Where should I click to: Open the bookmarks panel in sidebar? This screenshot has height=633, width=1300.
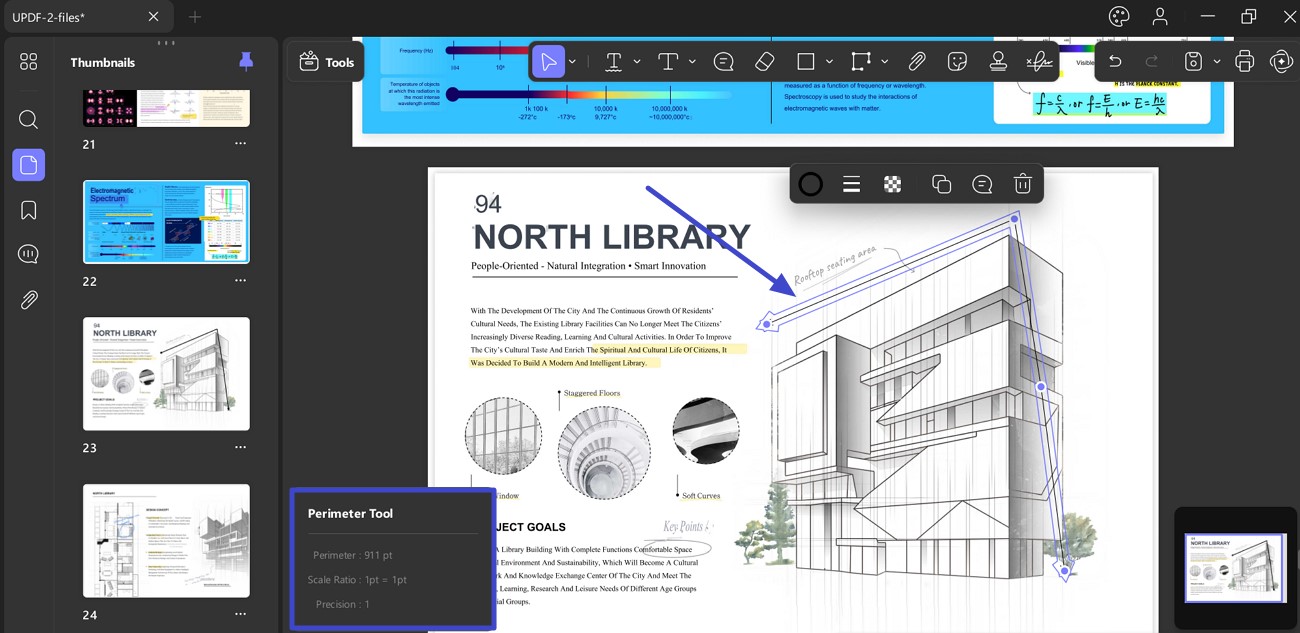pos(28,210)
